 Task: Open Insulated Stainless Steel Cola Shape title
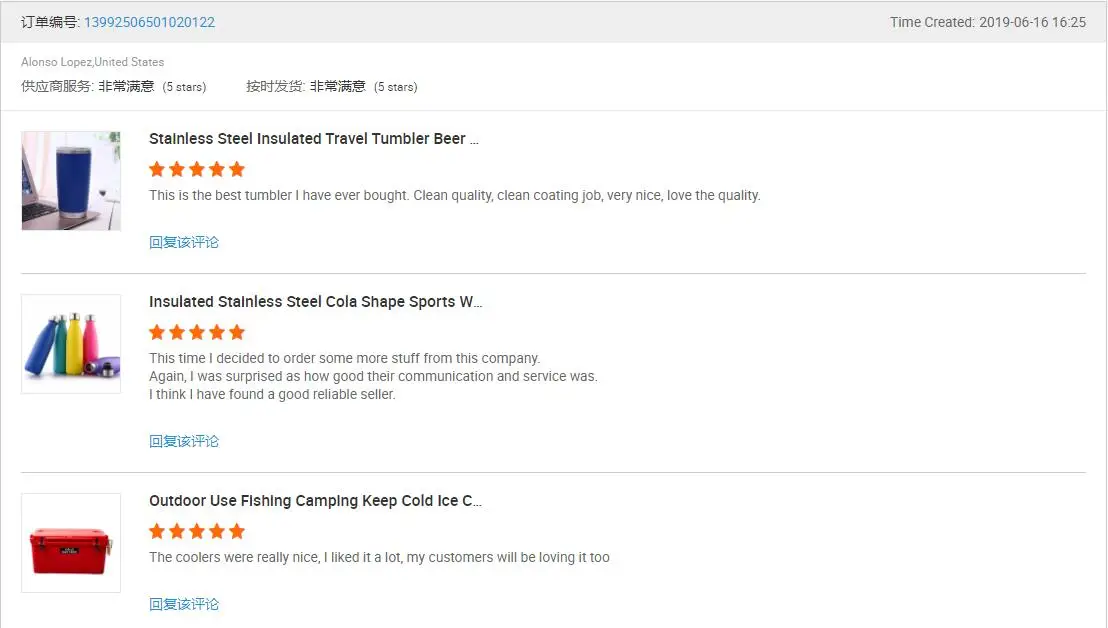point(315,302)
